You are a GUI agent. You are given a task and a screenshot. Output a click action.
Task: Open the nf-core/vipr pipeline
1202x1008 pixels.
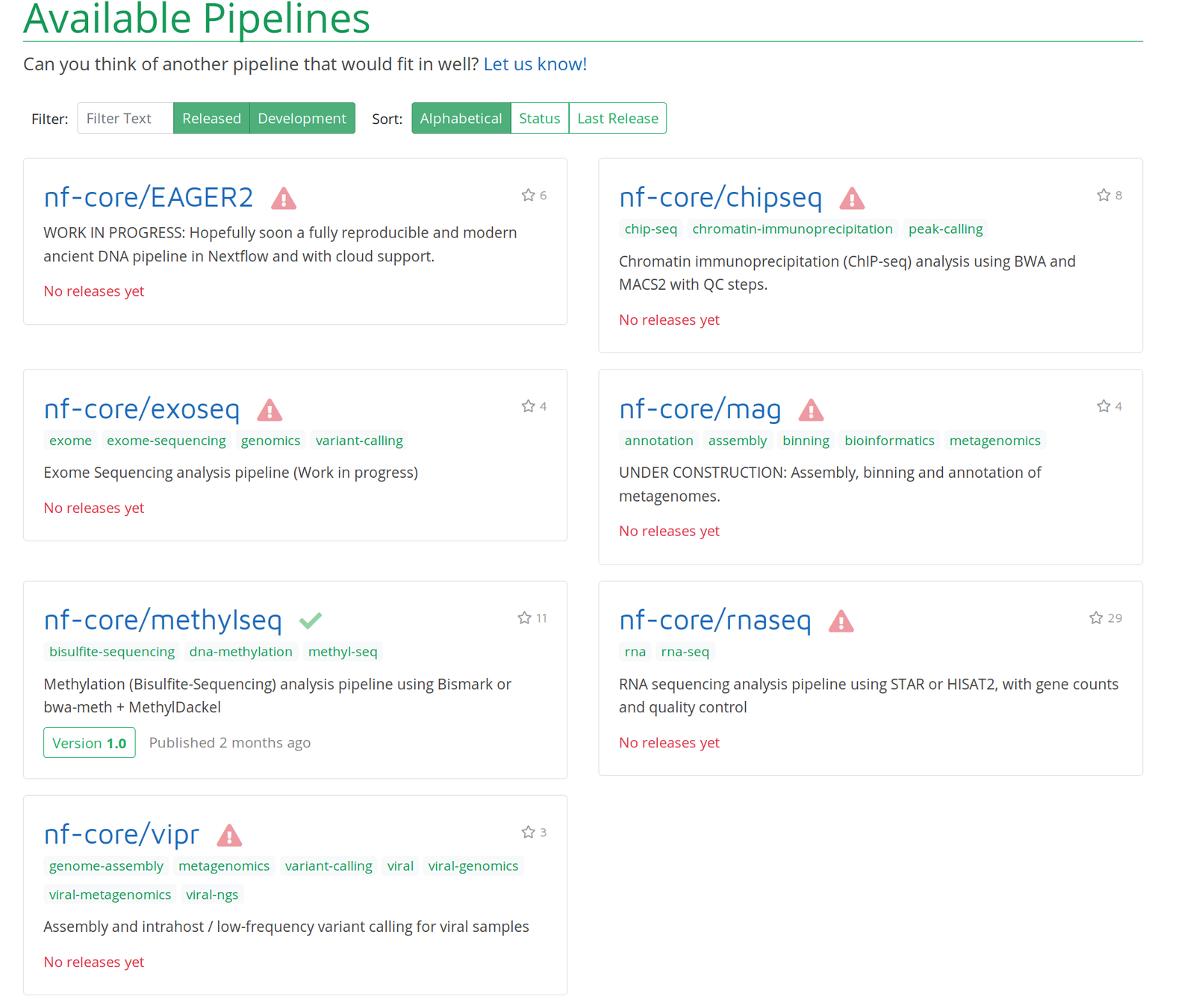pyautogui.click(x=122, y=834)
